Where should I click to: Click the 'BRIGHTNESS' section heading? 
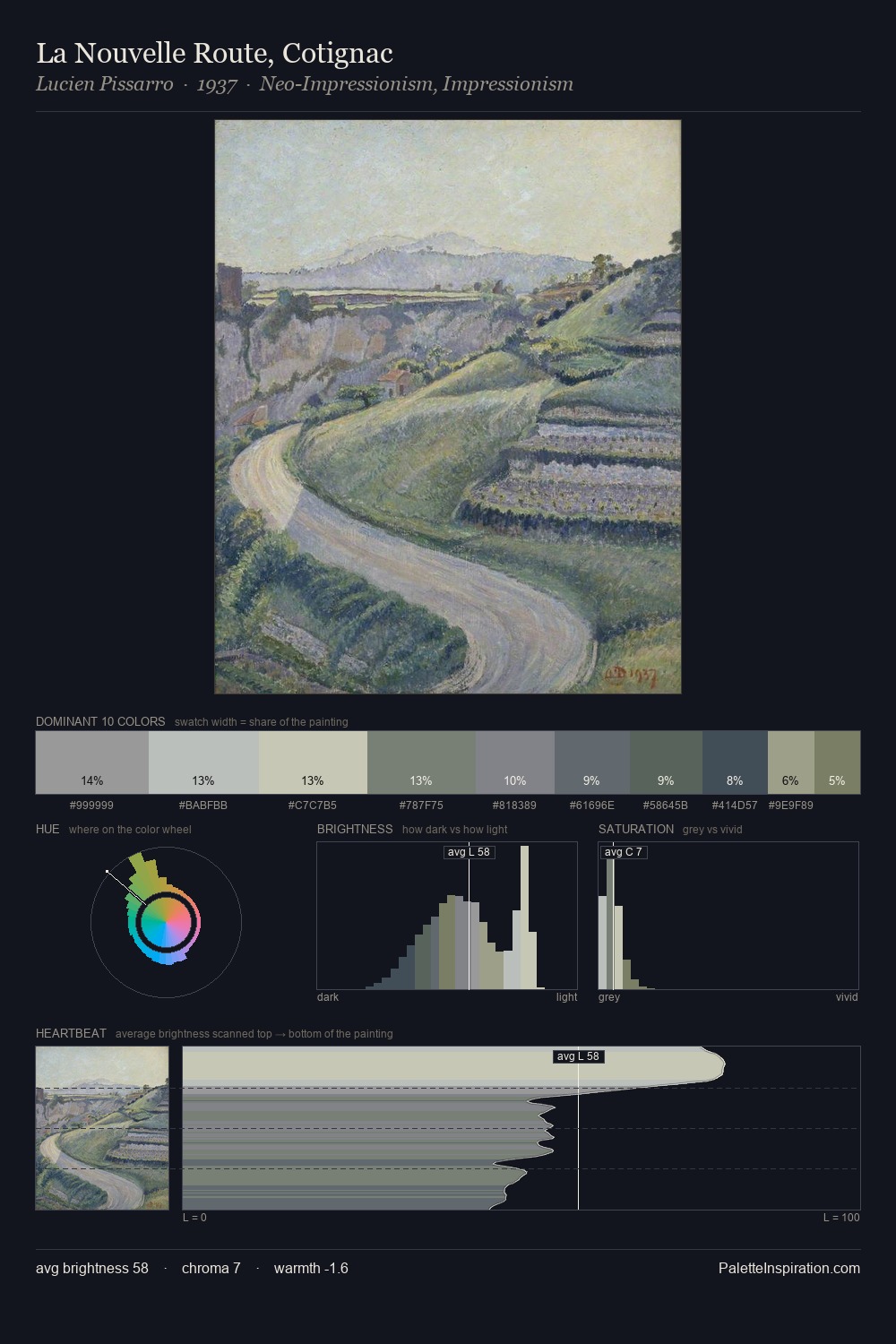[x=355, y=829]
